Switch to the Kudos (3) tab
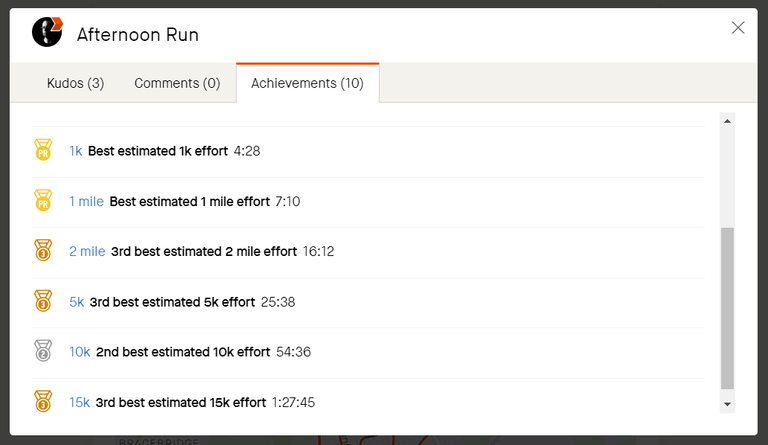Screen dimensions: 768x445 (75, 83)
